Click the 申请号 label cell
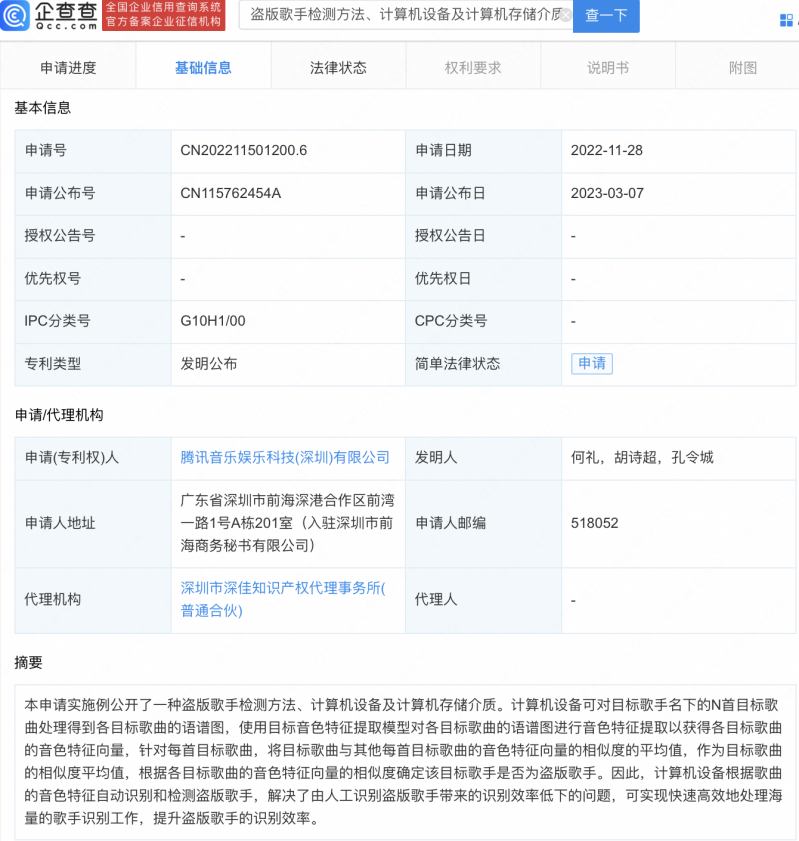The width and height of the screenshot is (799, 841). (x=93, y=151)
